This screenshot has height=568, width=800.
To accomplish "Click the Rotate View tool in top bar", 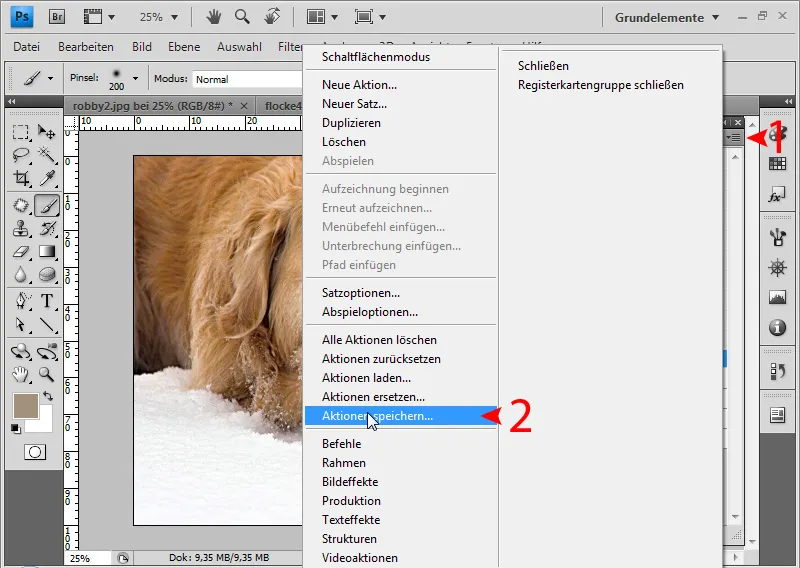I will (x=272, y=17).
